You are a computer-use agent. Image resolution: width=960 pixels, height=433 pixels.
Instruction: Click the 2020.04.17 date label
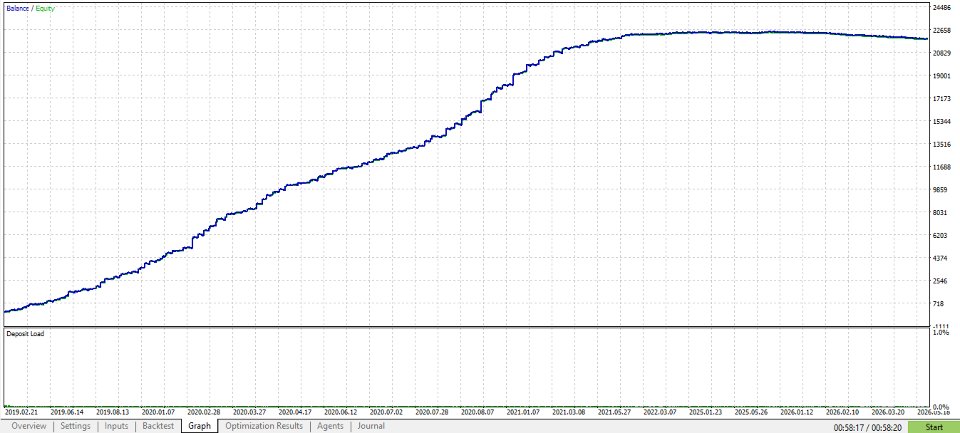(296, 413)
